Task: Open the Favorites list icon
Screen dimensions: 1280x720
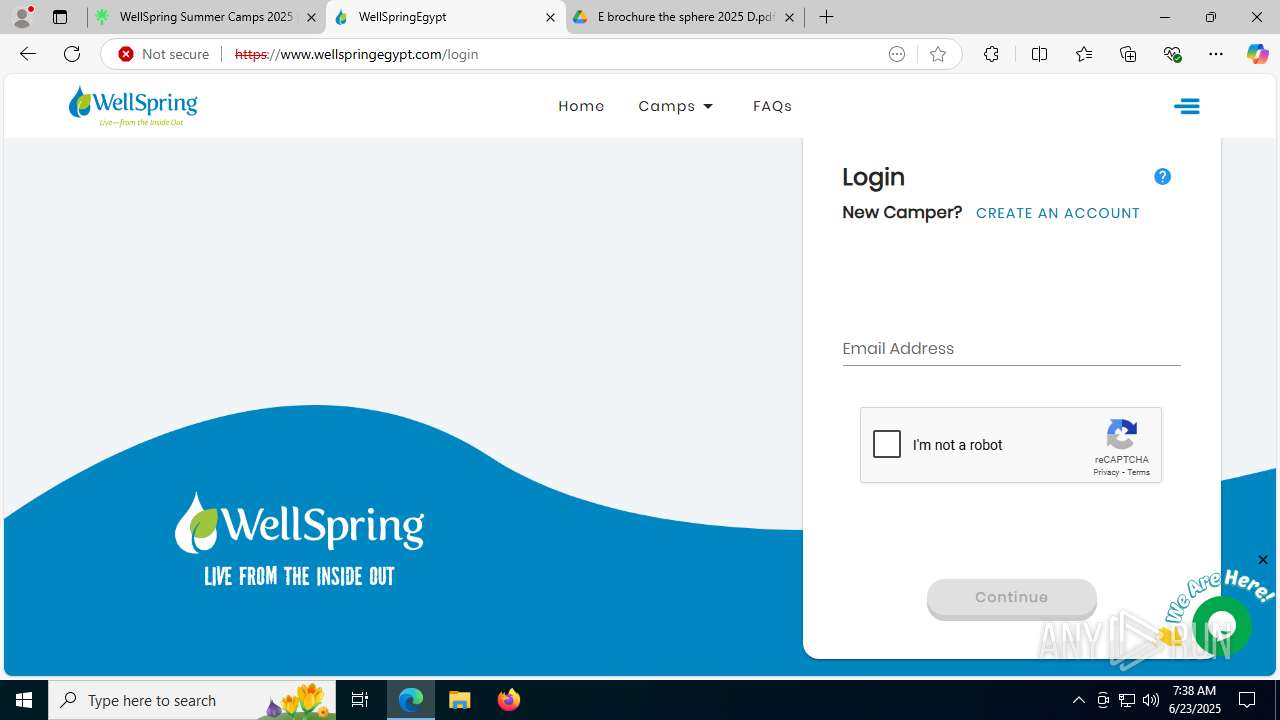Action: click(x=1084, y=54)
